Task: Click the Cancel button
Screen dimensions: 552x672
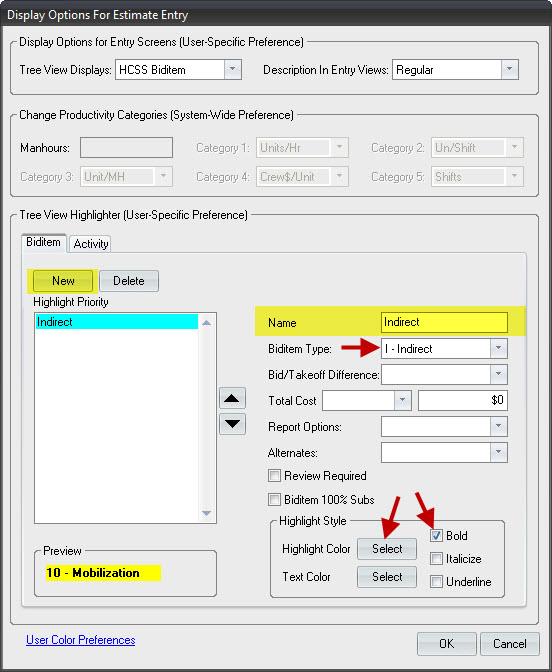Action: [x=510, y=644]
